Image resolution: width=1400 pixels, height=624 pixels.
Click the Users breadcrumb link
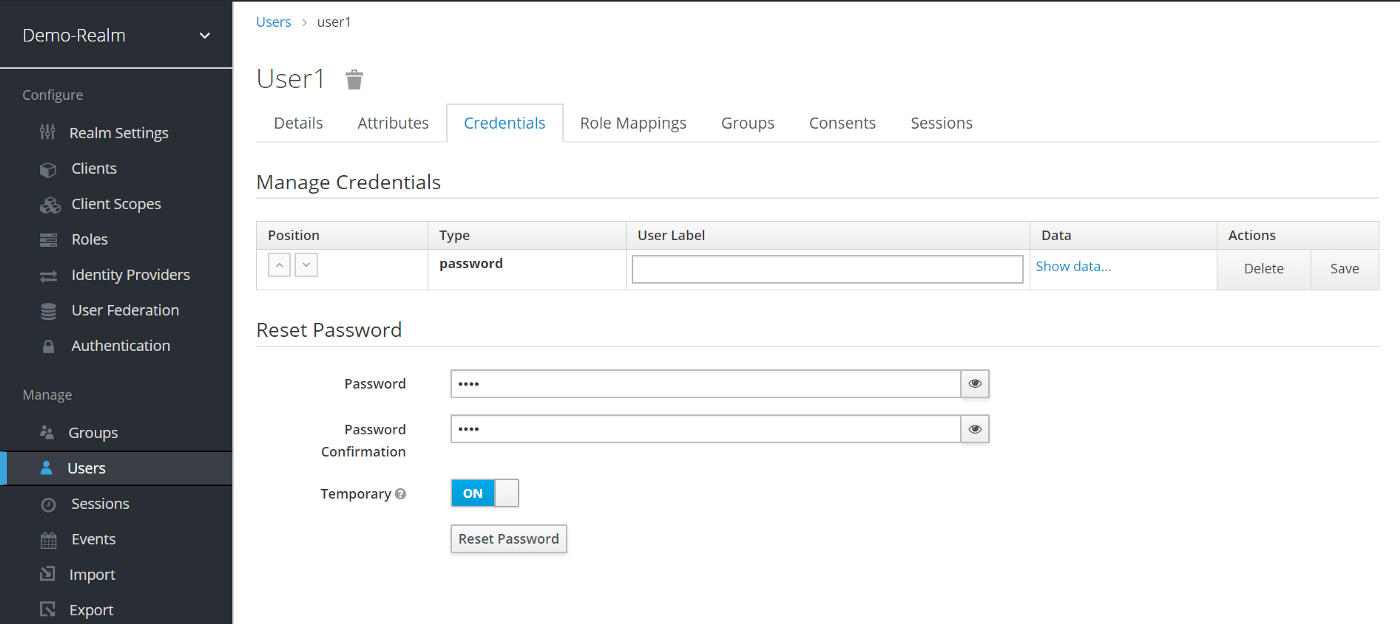coord(274,22)
